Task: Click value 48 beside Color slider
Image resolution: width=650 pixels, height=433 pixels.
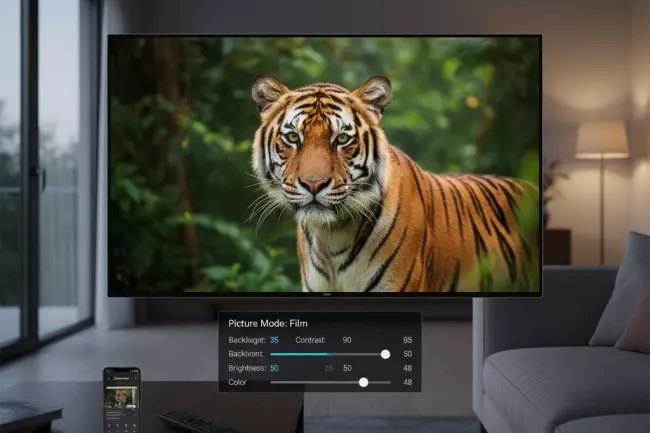Action: pos(407,382)
